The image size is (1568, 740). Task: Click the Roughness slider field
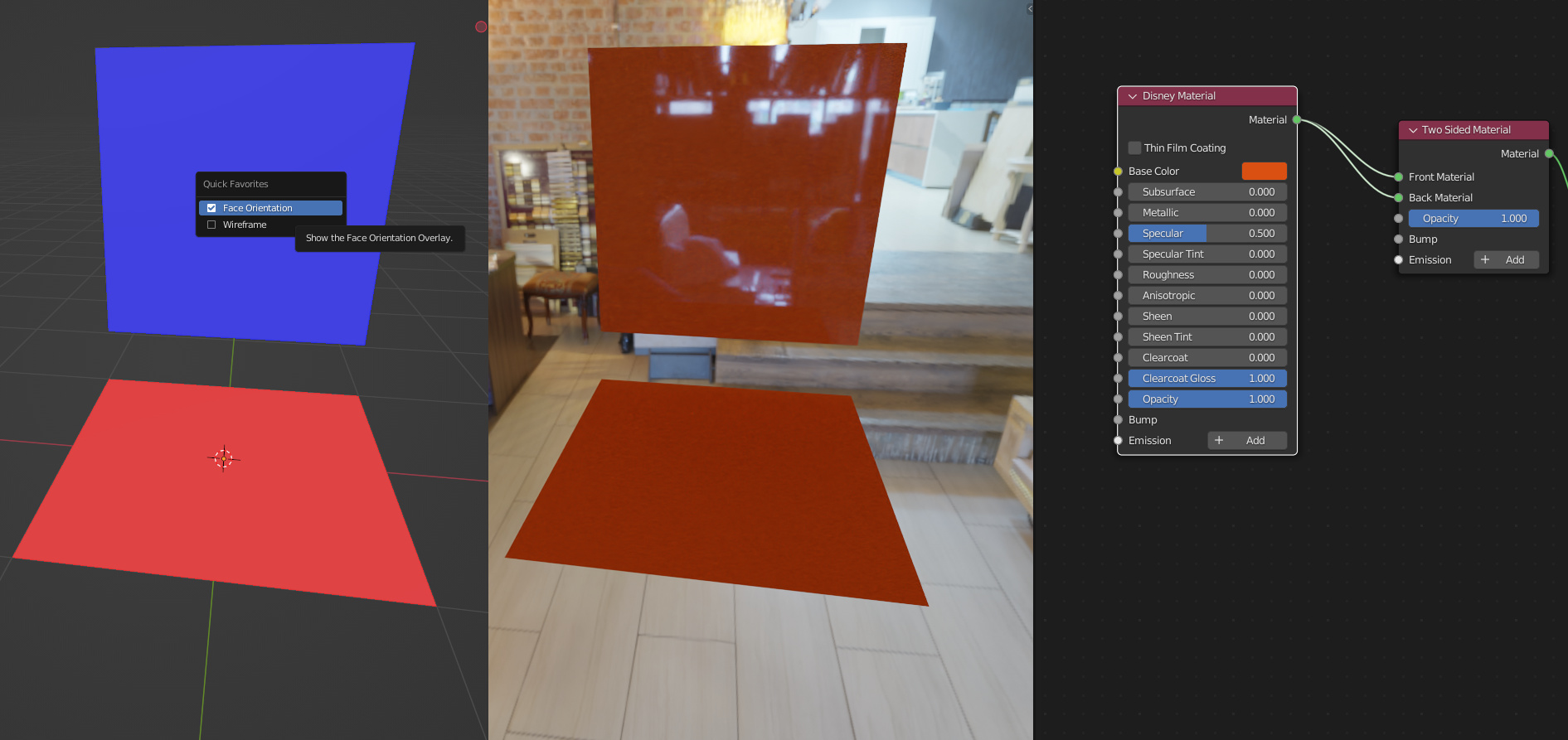tap(1207, 275)
